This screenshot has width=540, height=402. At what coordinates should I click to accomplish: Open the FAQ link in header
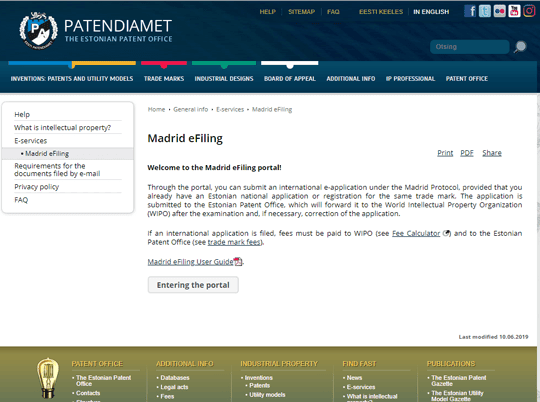[x=333, y=12]
